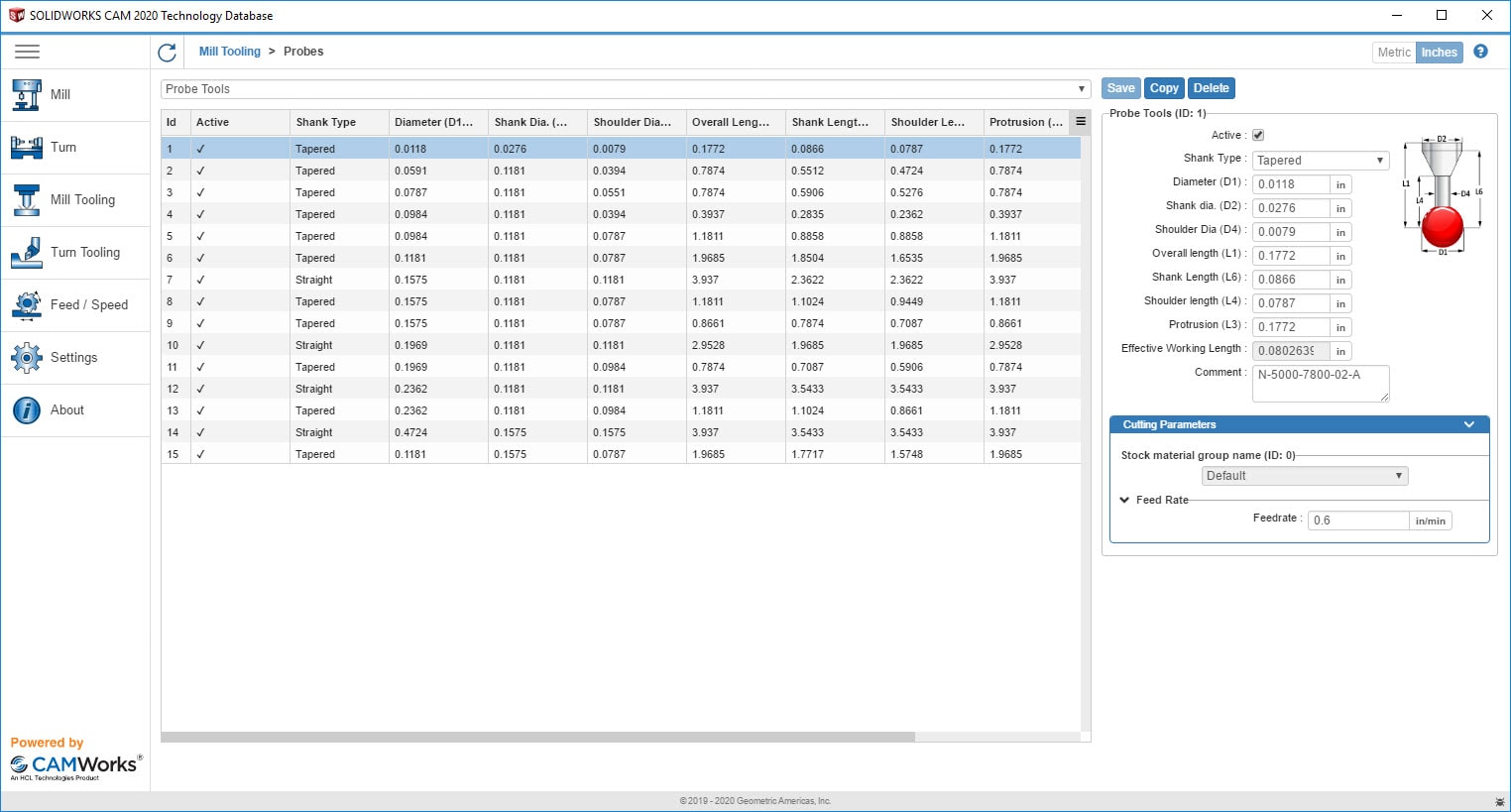Click the Save button
The height and width of the screenshot is (812, 1511).
tap(1121, 88)
